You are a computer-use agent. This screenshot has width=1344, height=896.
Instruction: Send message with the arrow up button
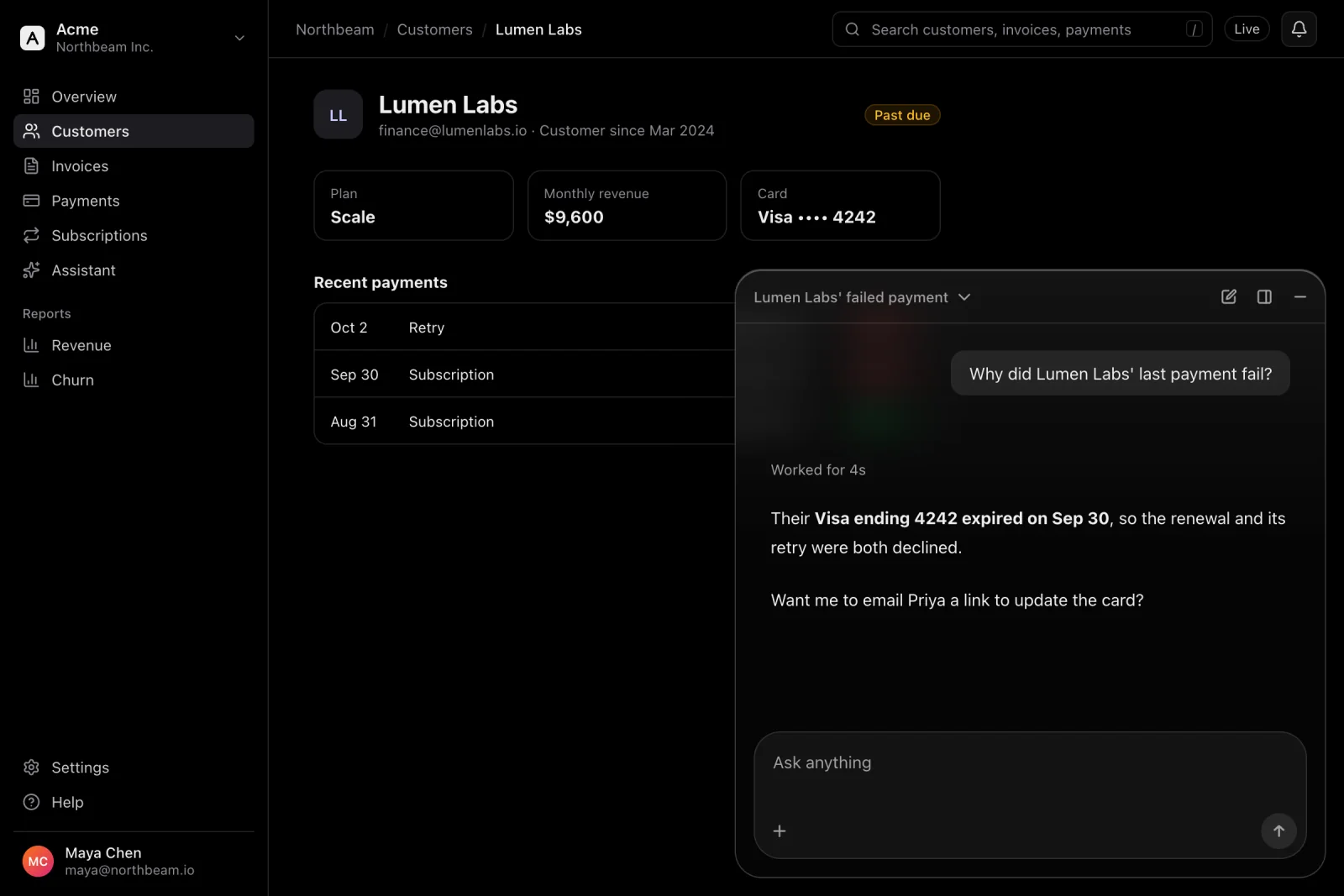click(1278, 831)
